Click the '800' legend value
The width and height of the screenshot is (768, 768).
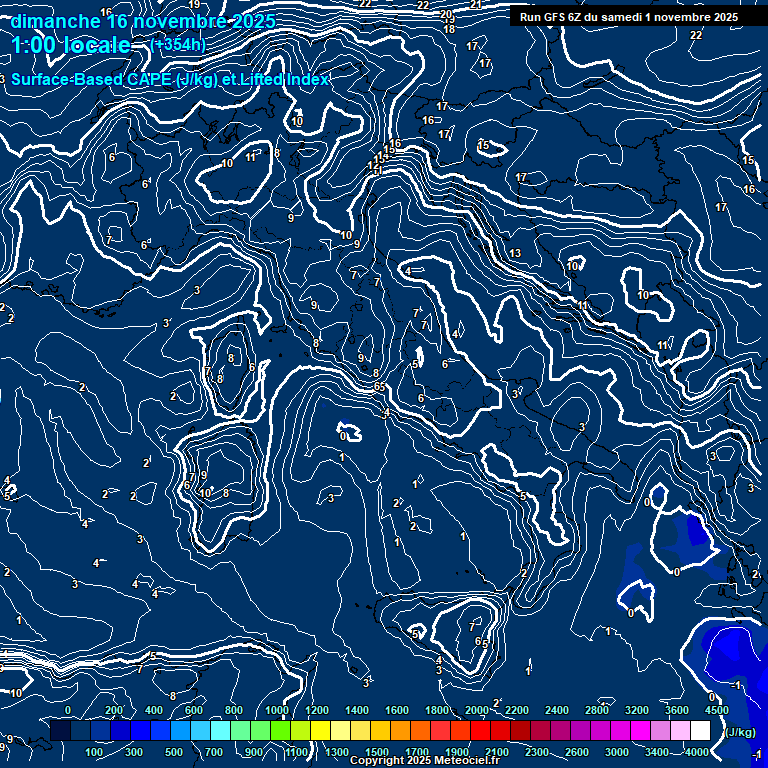[234, 710]
